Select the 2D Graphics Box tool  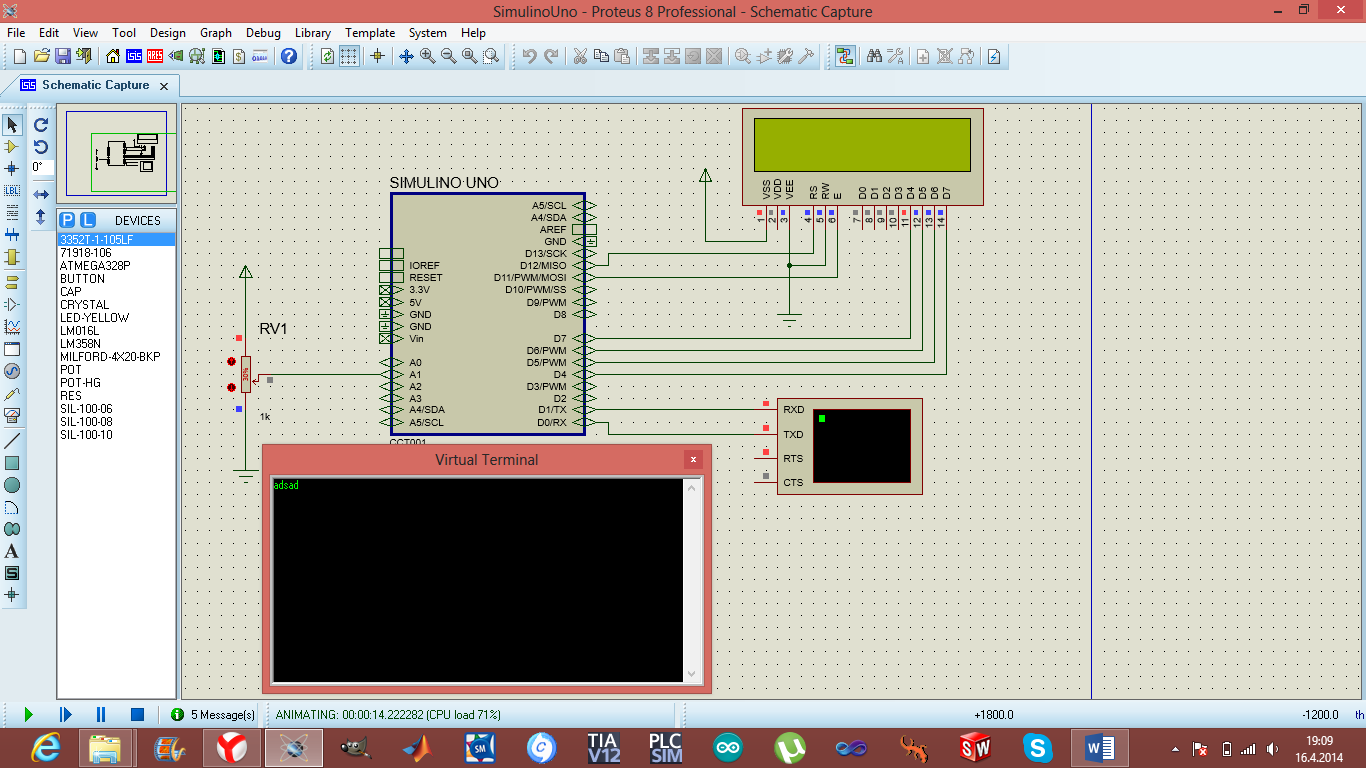(12, 463)
